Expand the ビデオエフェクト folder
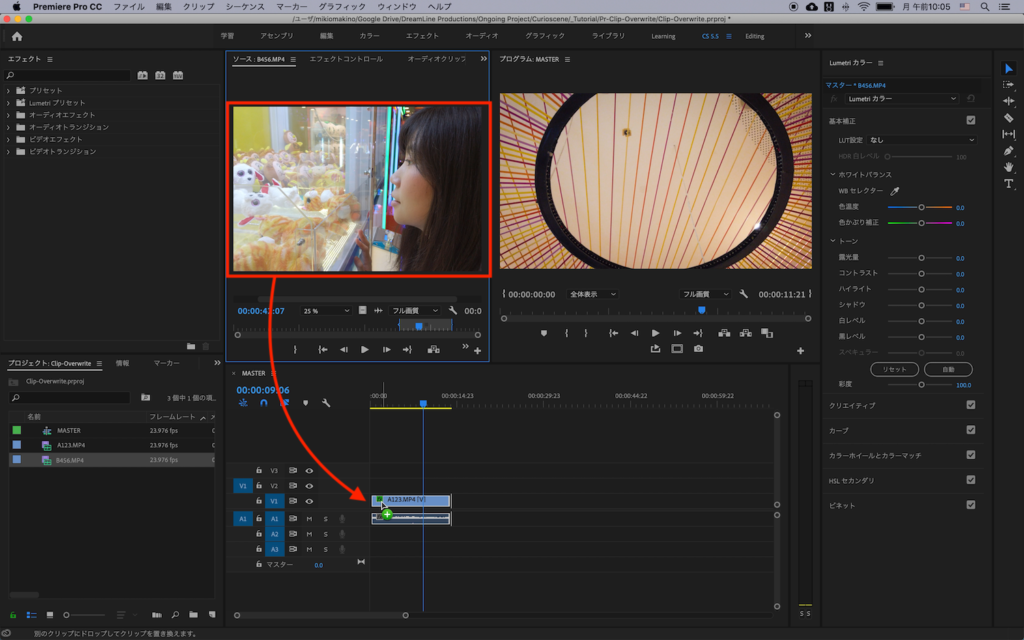This screenshot has width=1024, height=640. pyautogui.click(x=9, y=139)
